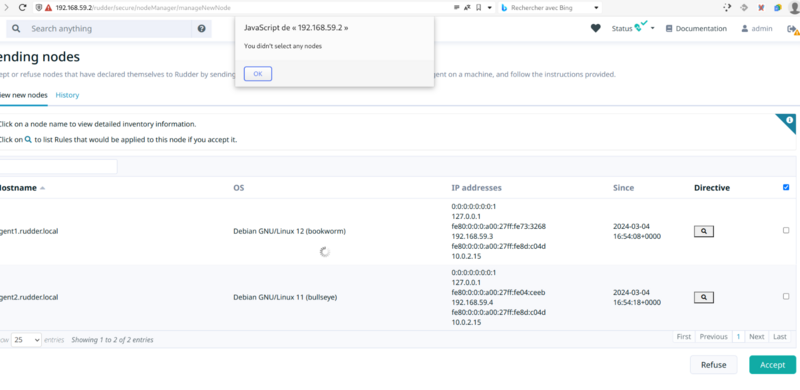Select page 1 in pagination

pyautogui.click(x=738, y=337)
